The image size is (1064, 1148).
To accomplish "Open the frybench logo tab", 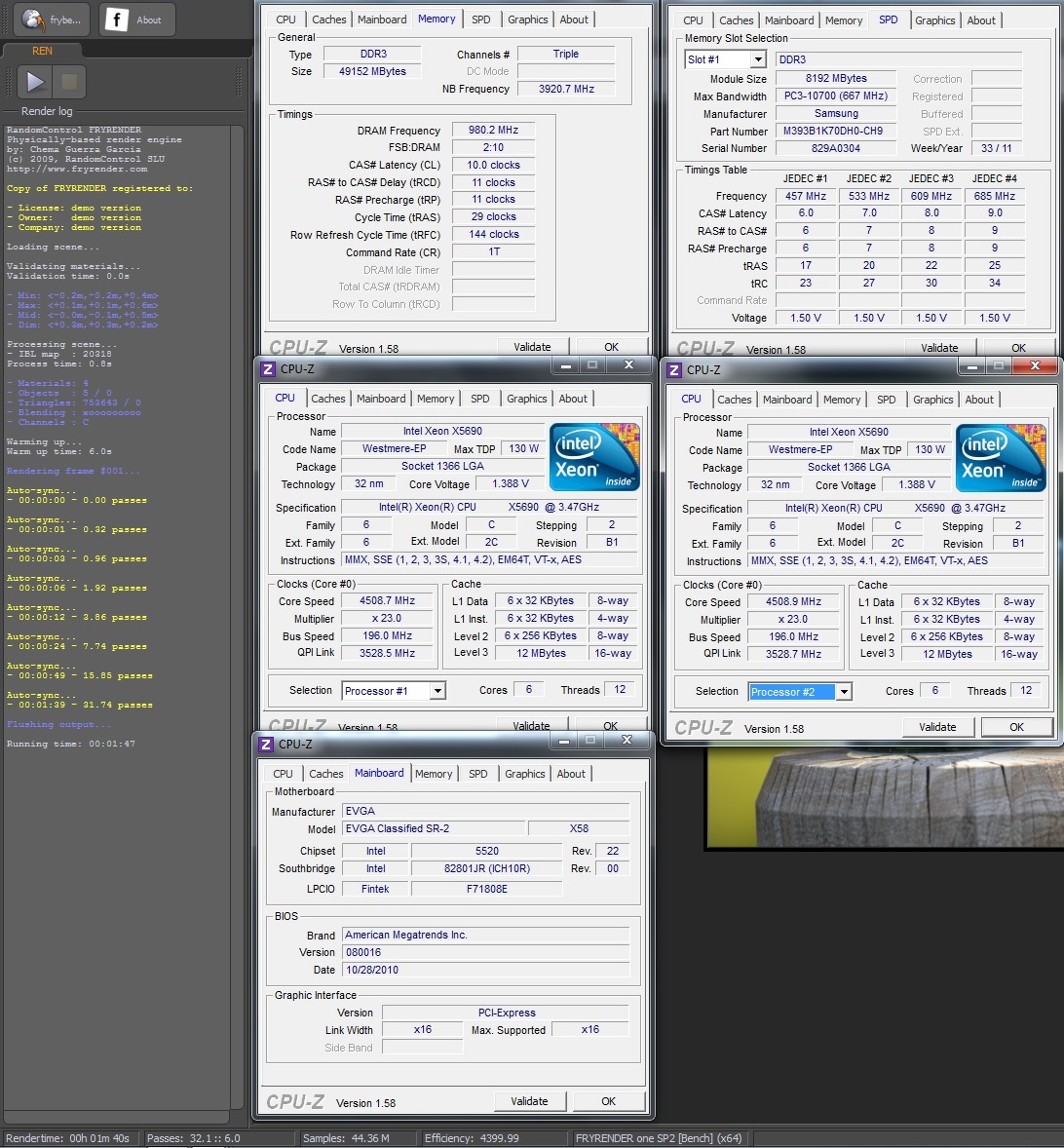I will tap(52, 19).
